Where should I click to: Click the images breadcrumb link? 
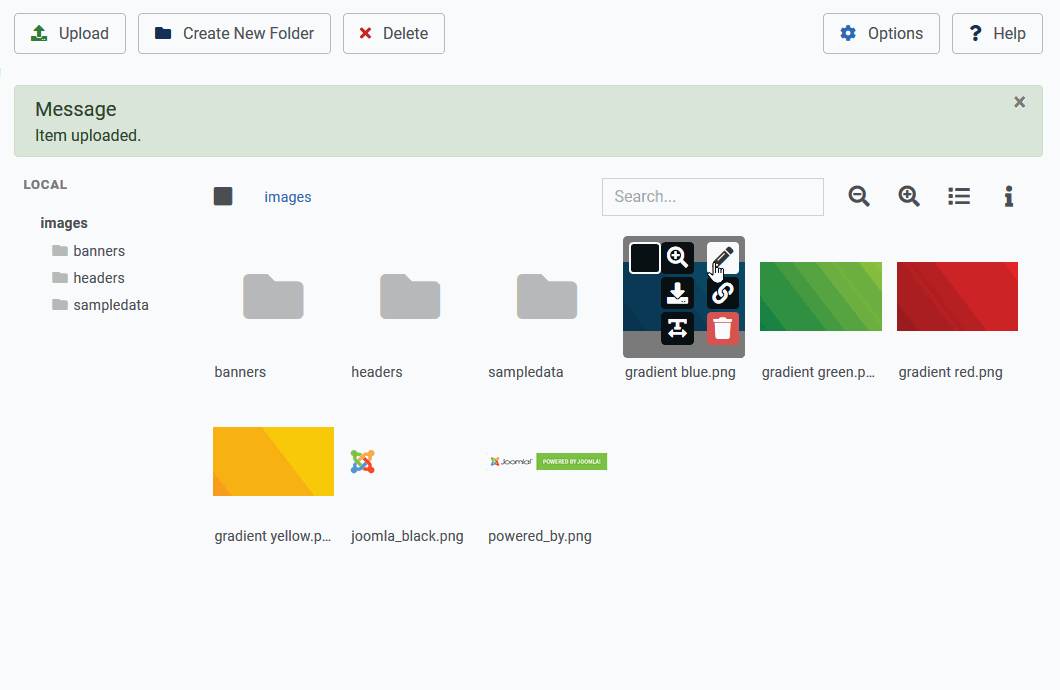pos(288,197)
